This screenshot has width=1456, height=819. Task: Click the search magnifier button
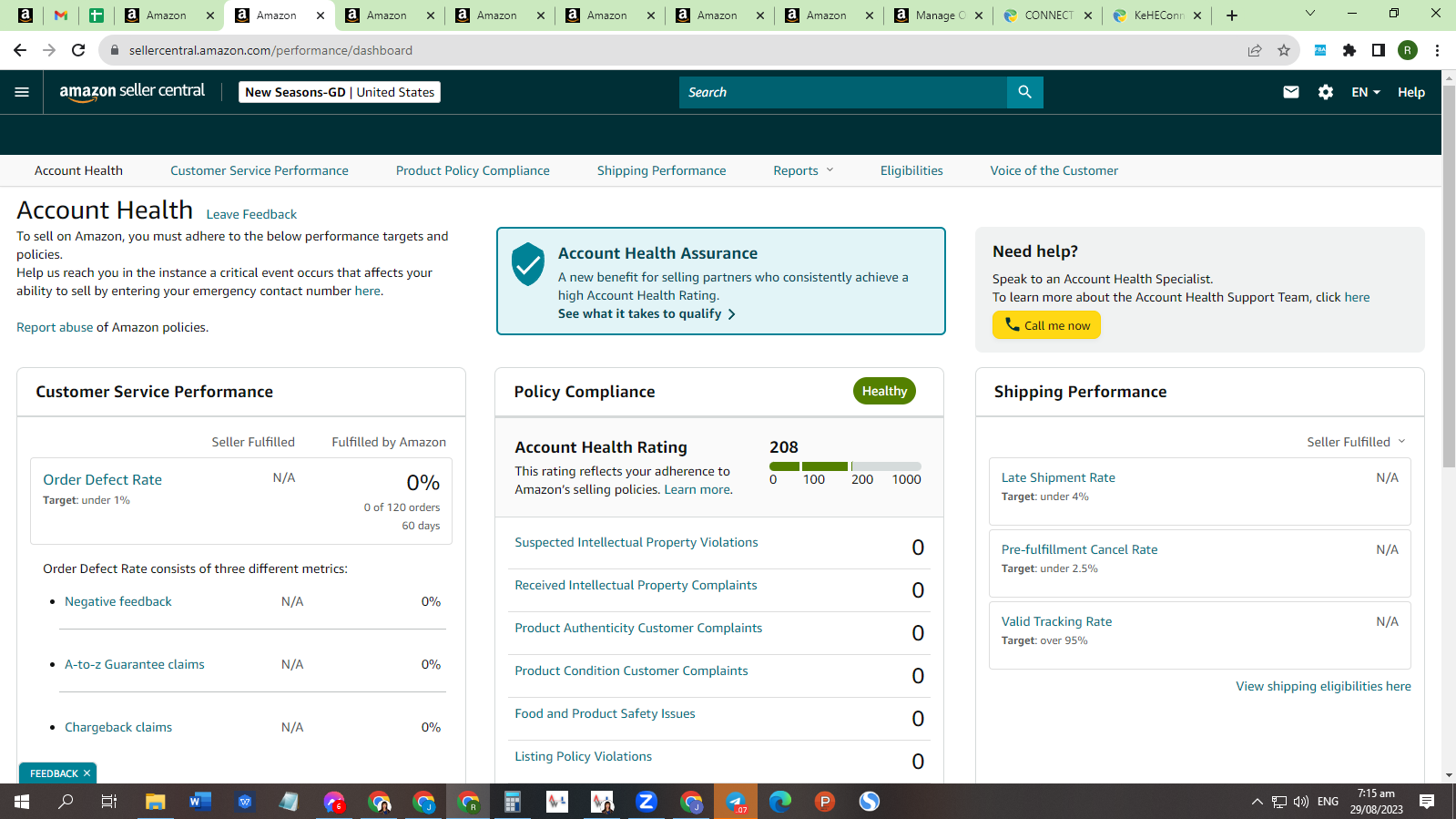[x=1024, y=92]
